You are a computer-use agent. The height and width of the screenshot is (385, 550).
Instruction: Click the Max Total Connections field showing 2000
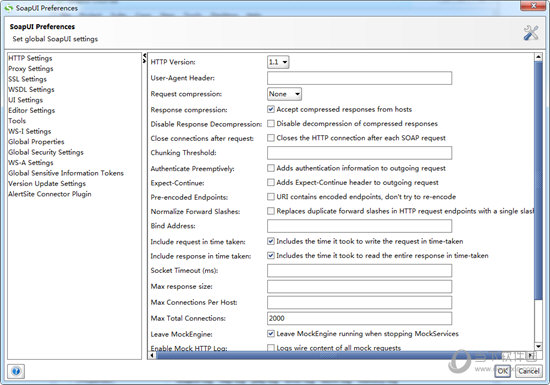[x=360, y=318]
